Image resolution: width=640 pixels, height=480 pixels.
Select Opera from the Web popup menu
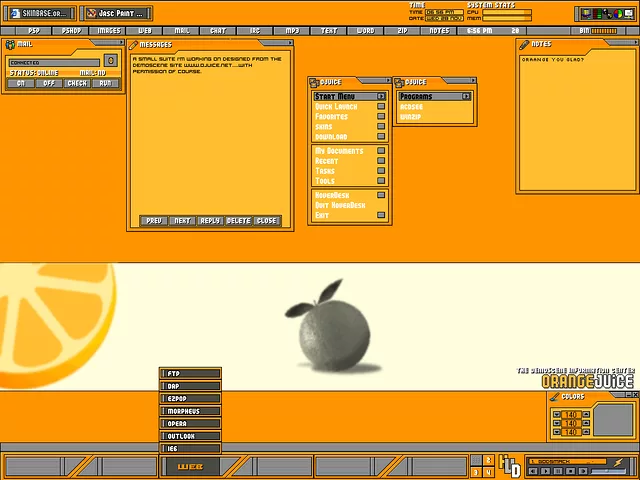tap(190, 424)
